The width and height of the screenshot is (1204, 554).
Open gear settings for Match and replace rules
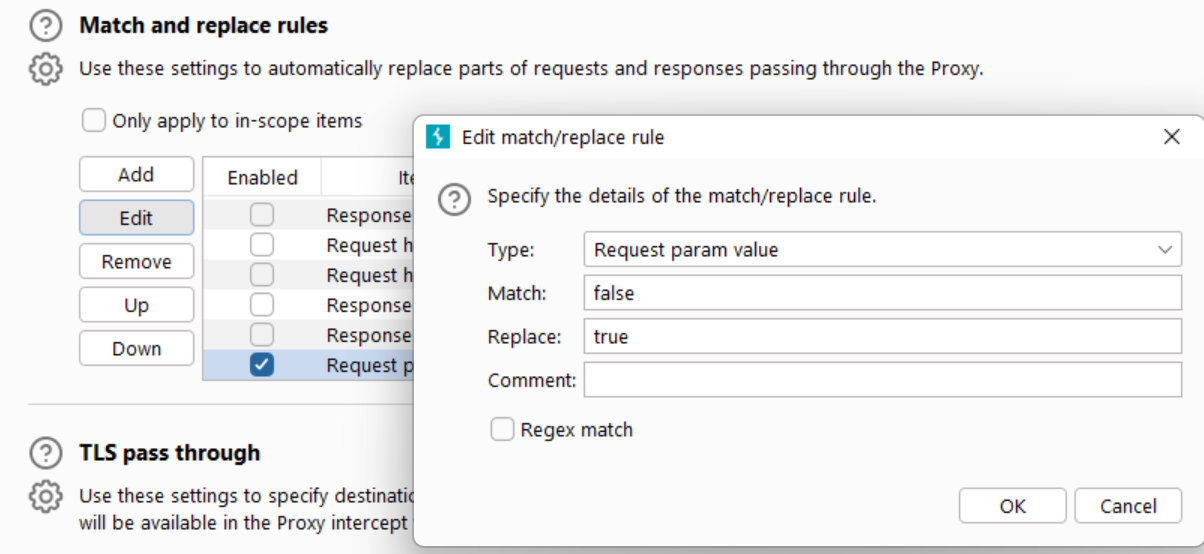tap(45, 70)
